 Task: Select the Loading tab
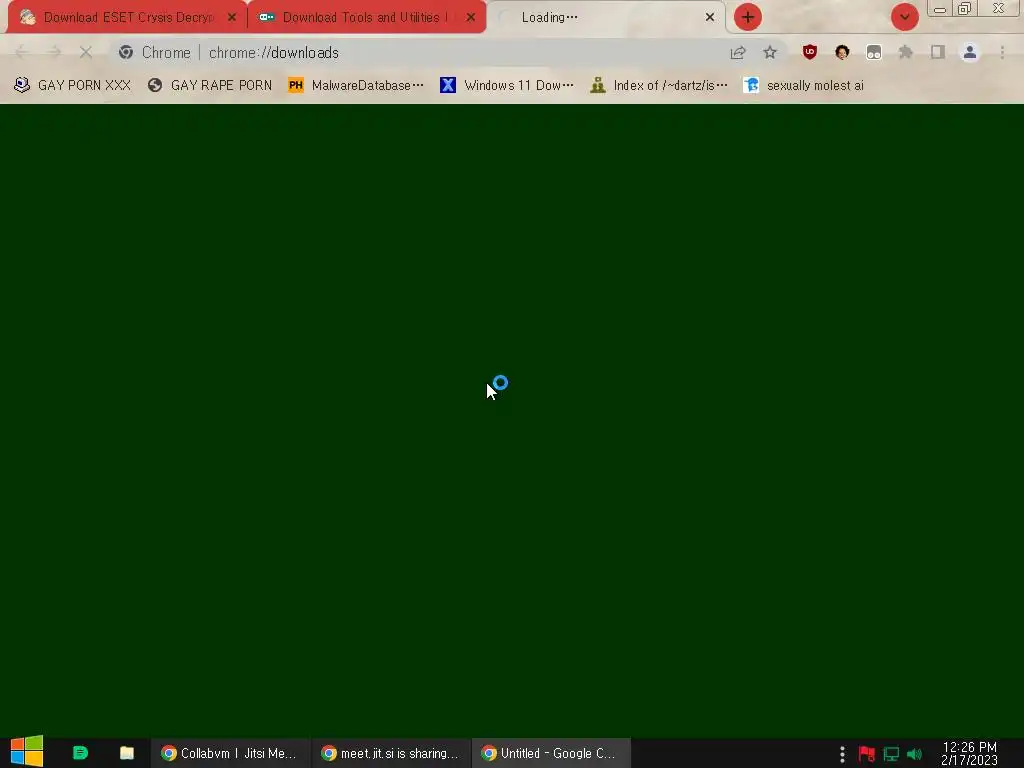click(606, 18)
